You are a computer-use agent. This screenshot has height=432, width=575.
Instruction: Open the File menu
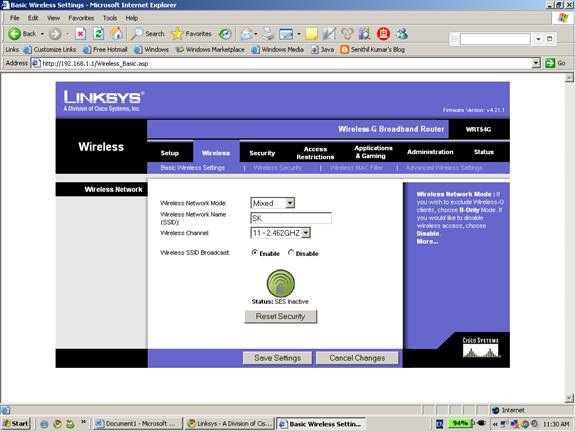coord(15,18)
